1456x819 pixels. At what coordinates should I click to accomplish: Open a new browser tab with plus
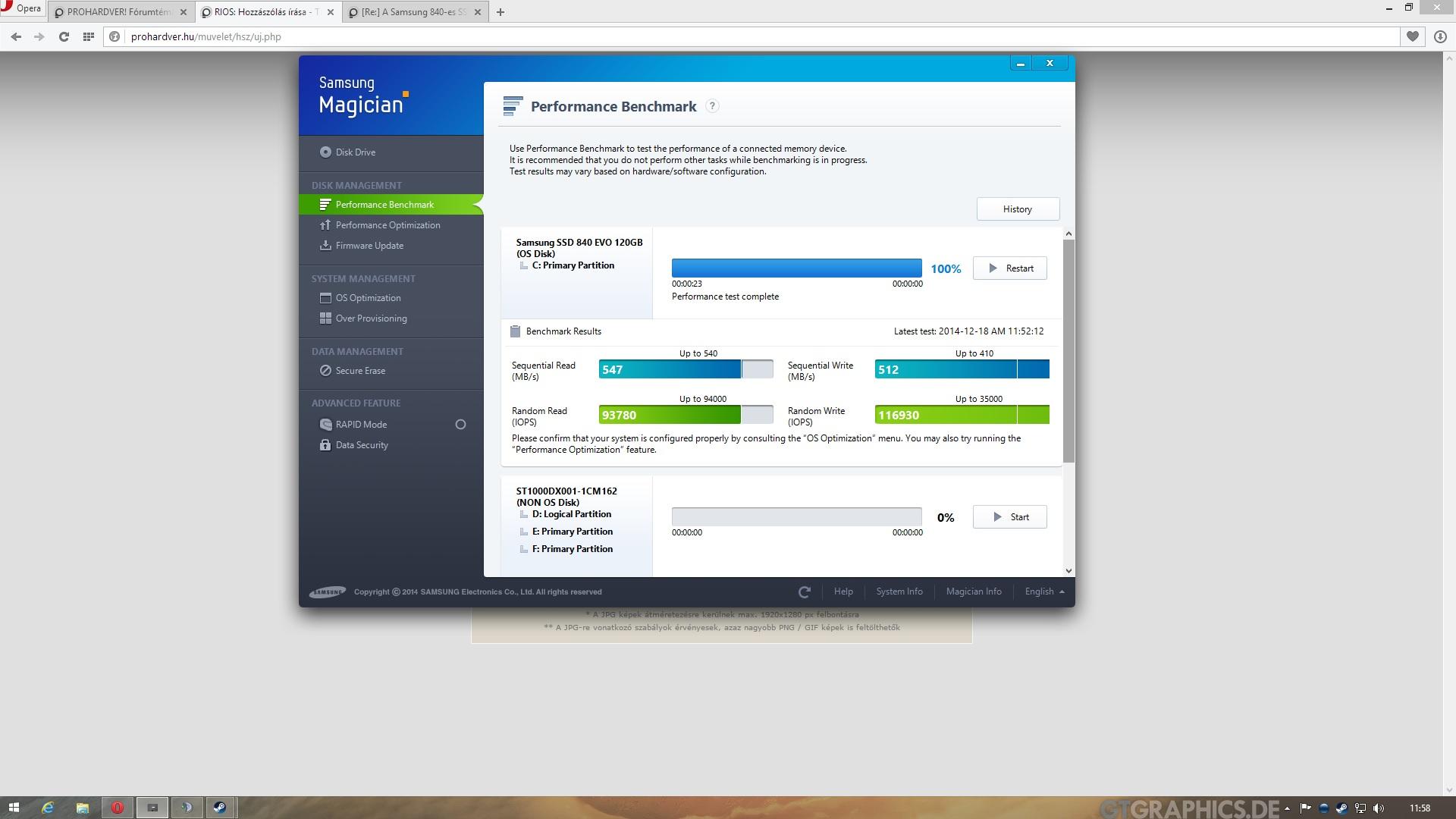[500, 12]
